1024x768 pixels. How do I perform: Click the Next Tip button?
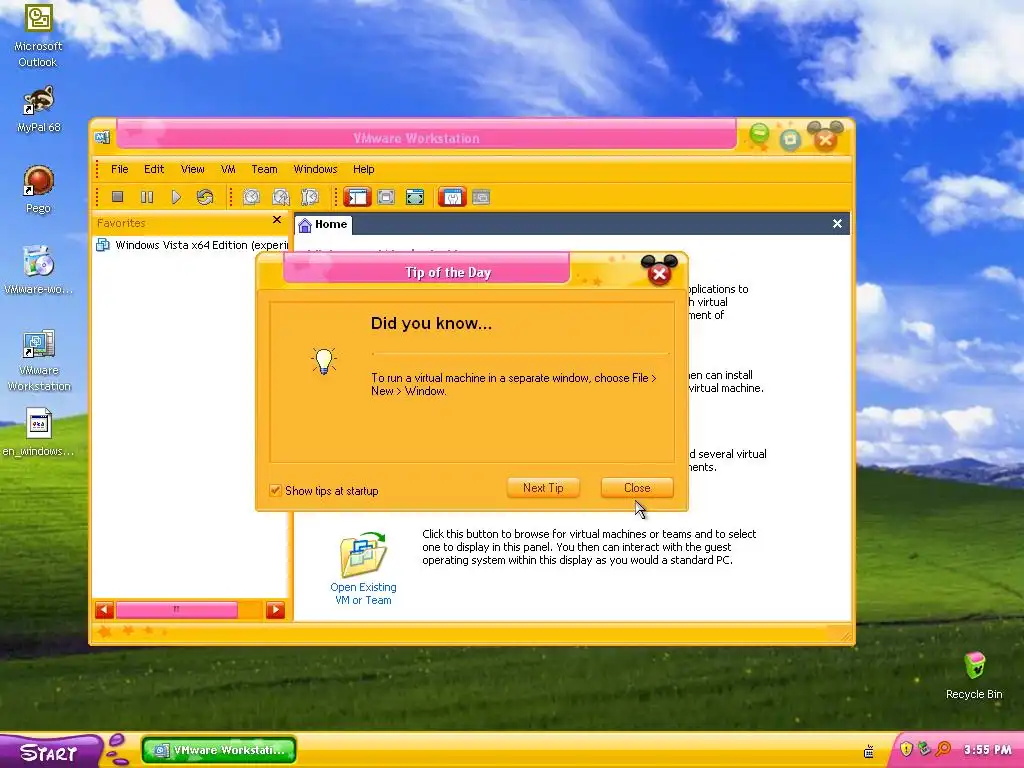pyautogui.click(x=543, y=488)
